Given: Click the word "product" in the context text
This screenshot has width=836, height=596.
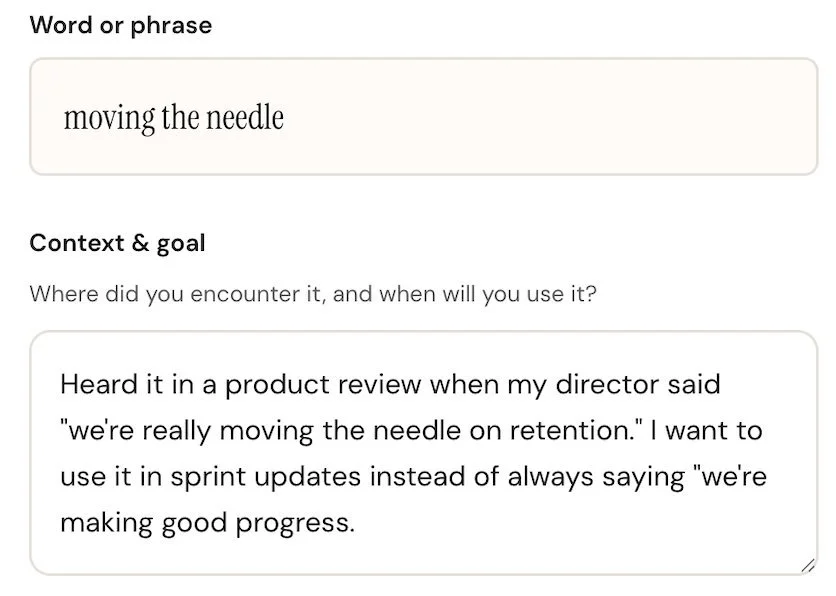Looking at the screenshot, I should pos(277,384).
